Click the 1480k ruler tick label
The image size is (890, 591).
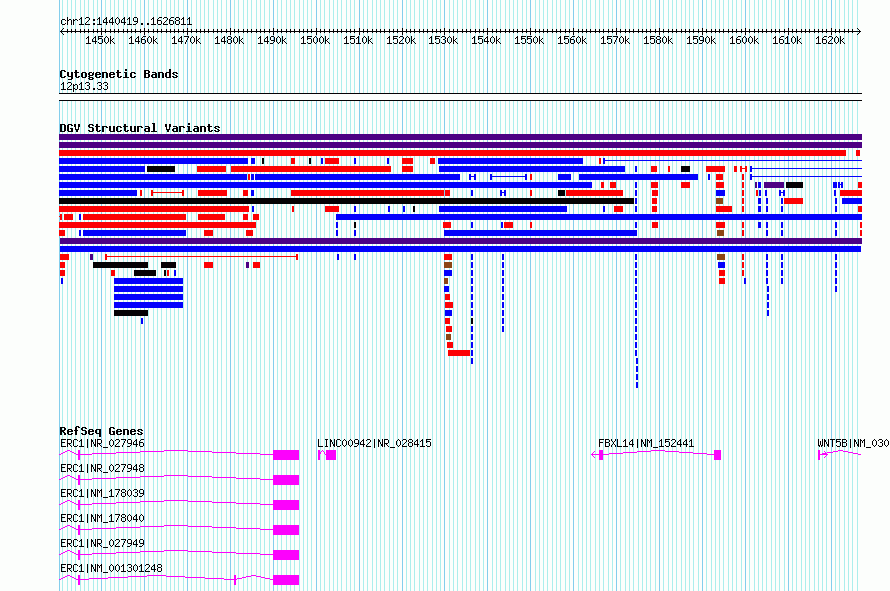pyautogui.click(x=229, y=41)
